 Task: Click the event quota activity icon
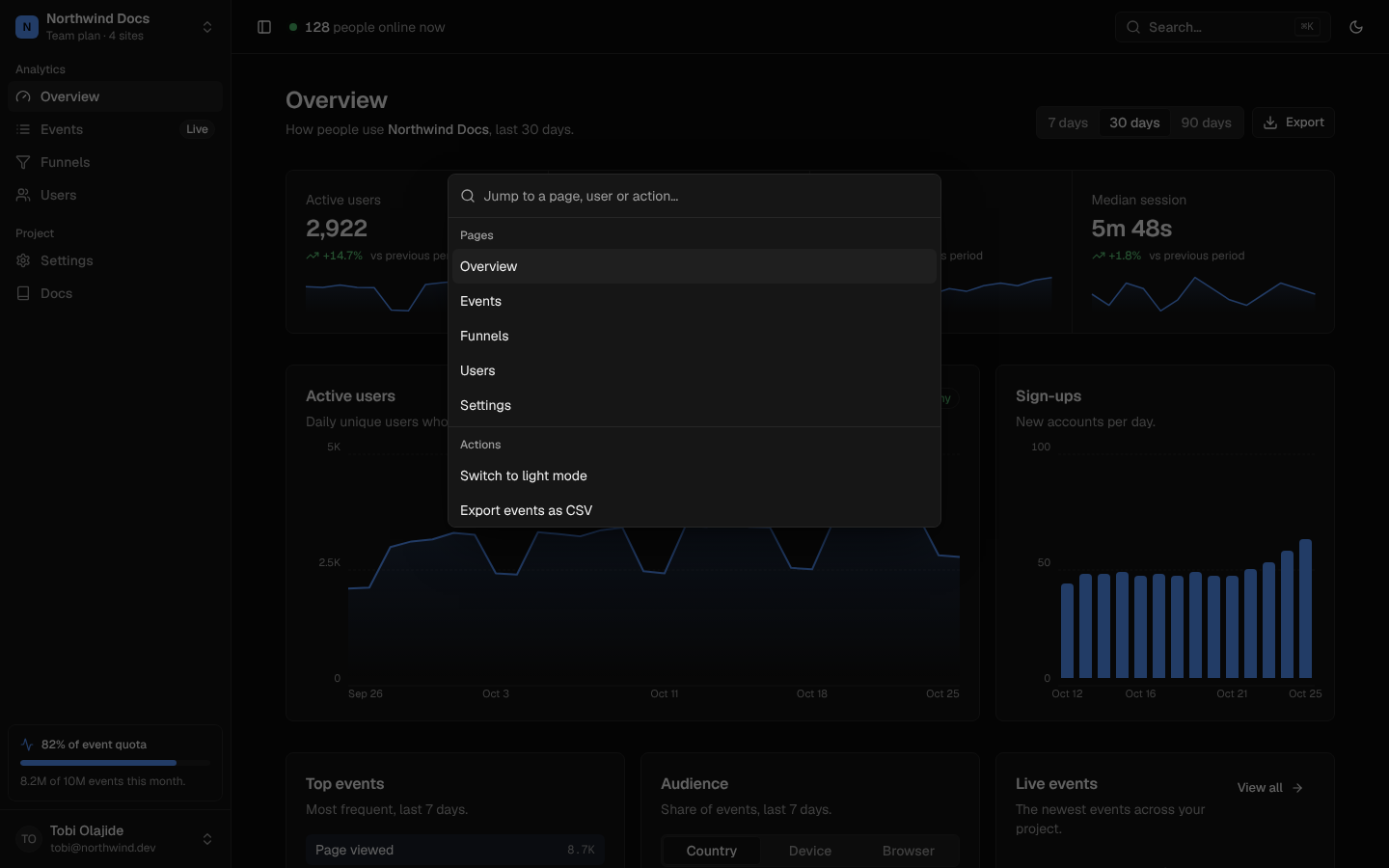coord(27,745)
